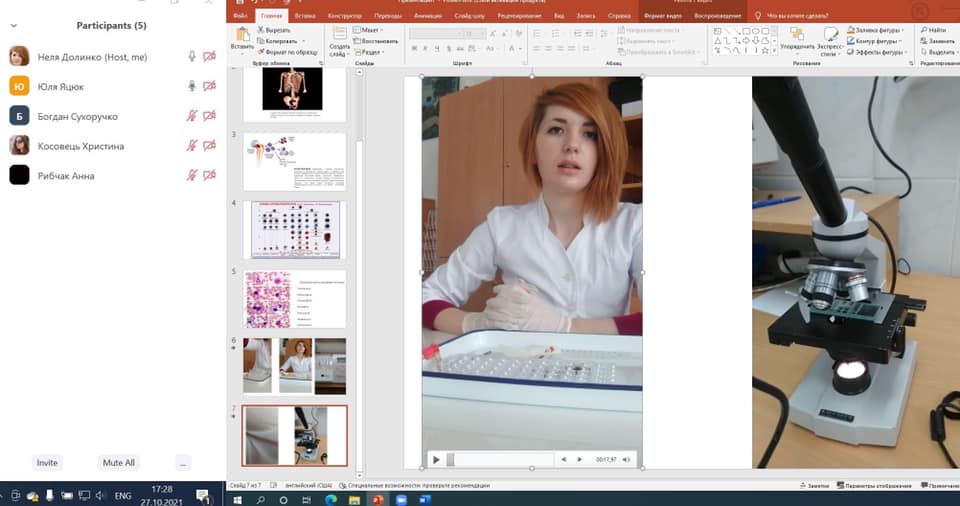Viewport: 960px width, 506px height.
Task: Click the video volume speaker icon
Action: click(627, 460)
